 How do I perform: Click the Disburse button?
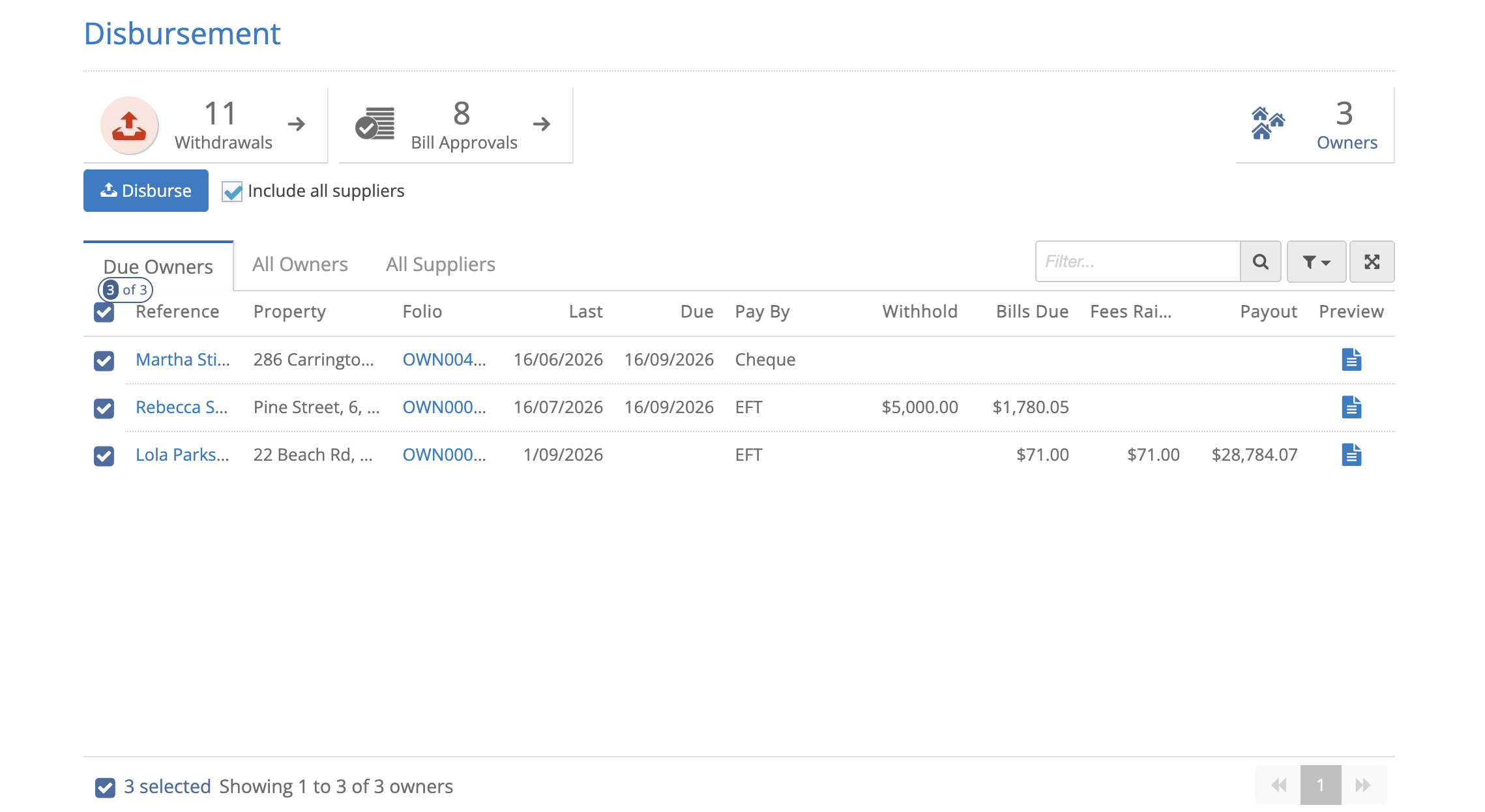(x=146, y=190)
